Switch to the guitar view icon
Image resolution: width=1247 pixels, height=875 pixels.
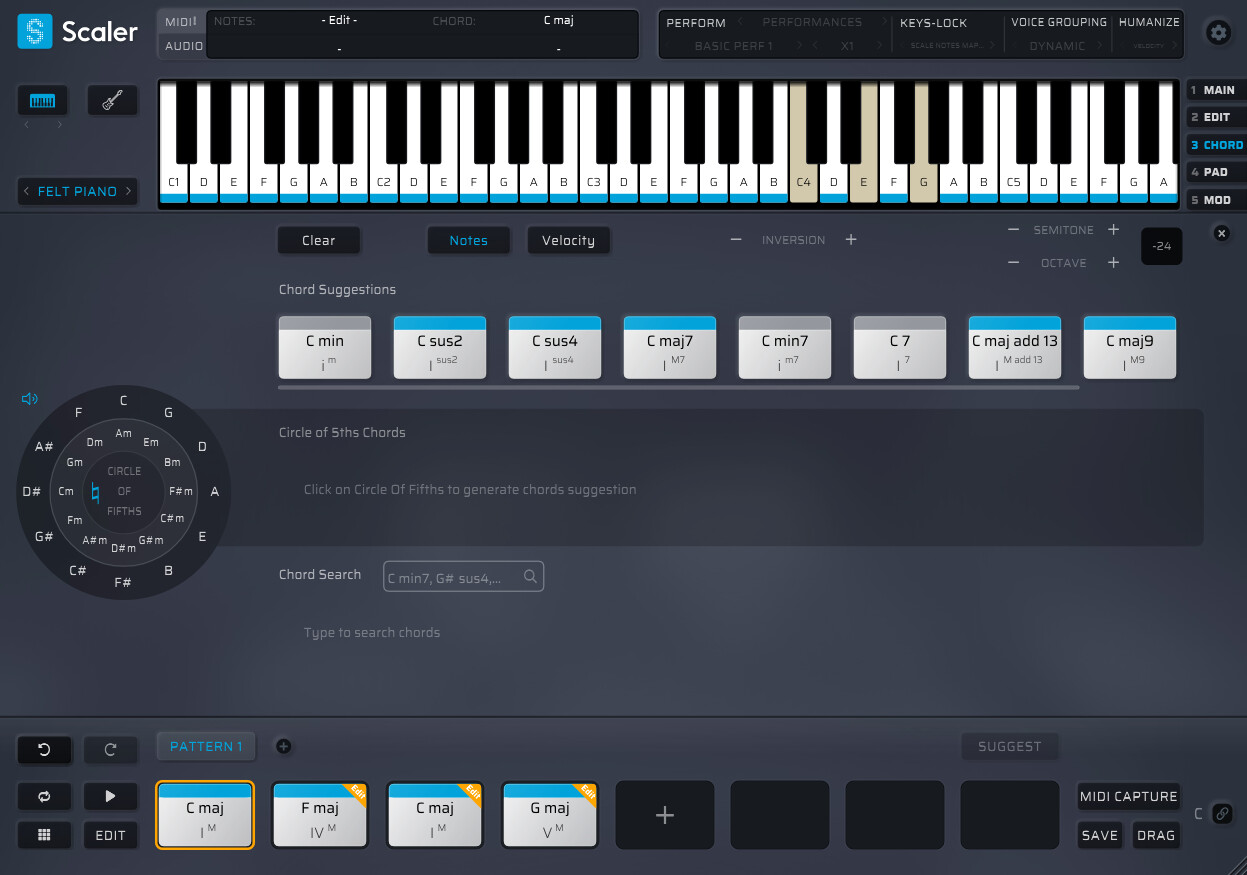pyautogui.click(x=113, y=101)
